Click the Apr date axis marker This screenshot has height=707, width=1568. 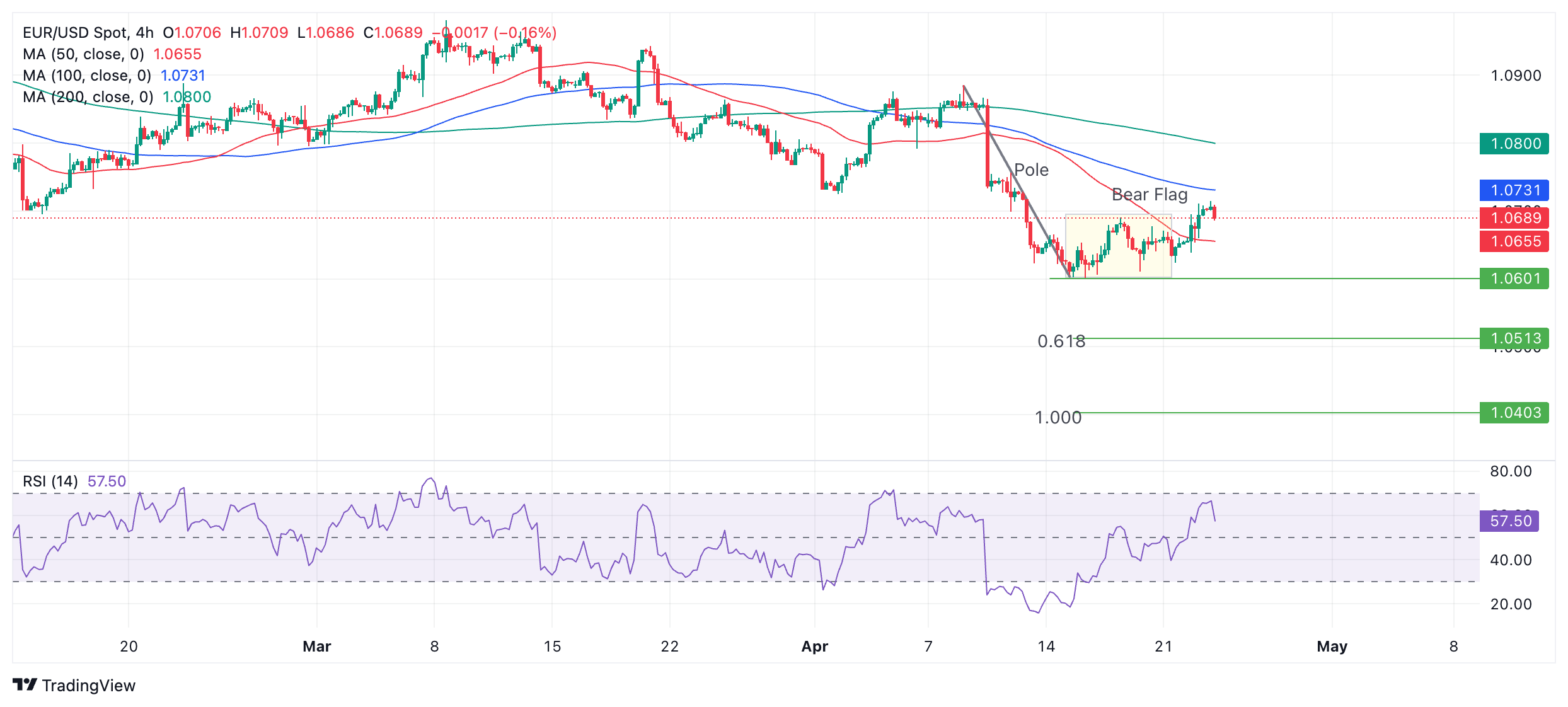pyautogui.click(x=814, y=647)
